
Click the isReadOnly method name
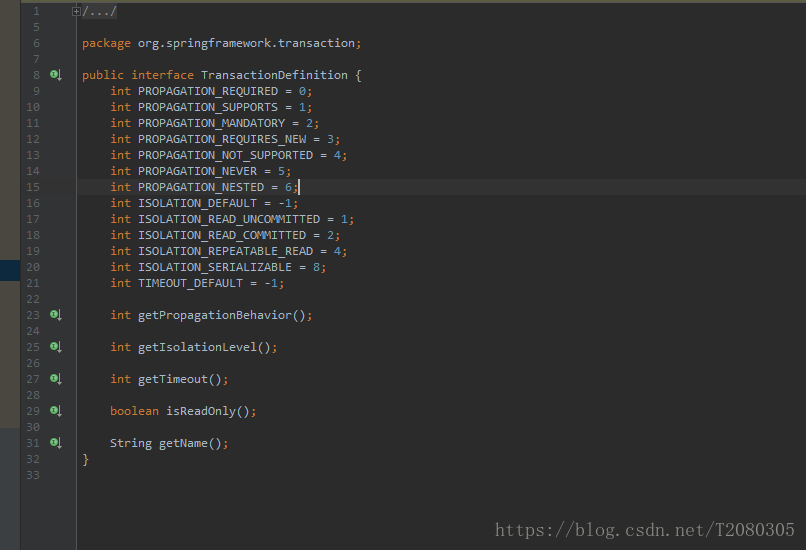201,411
